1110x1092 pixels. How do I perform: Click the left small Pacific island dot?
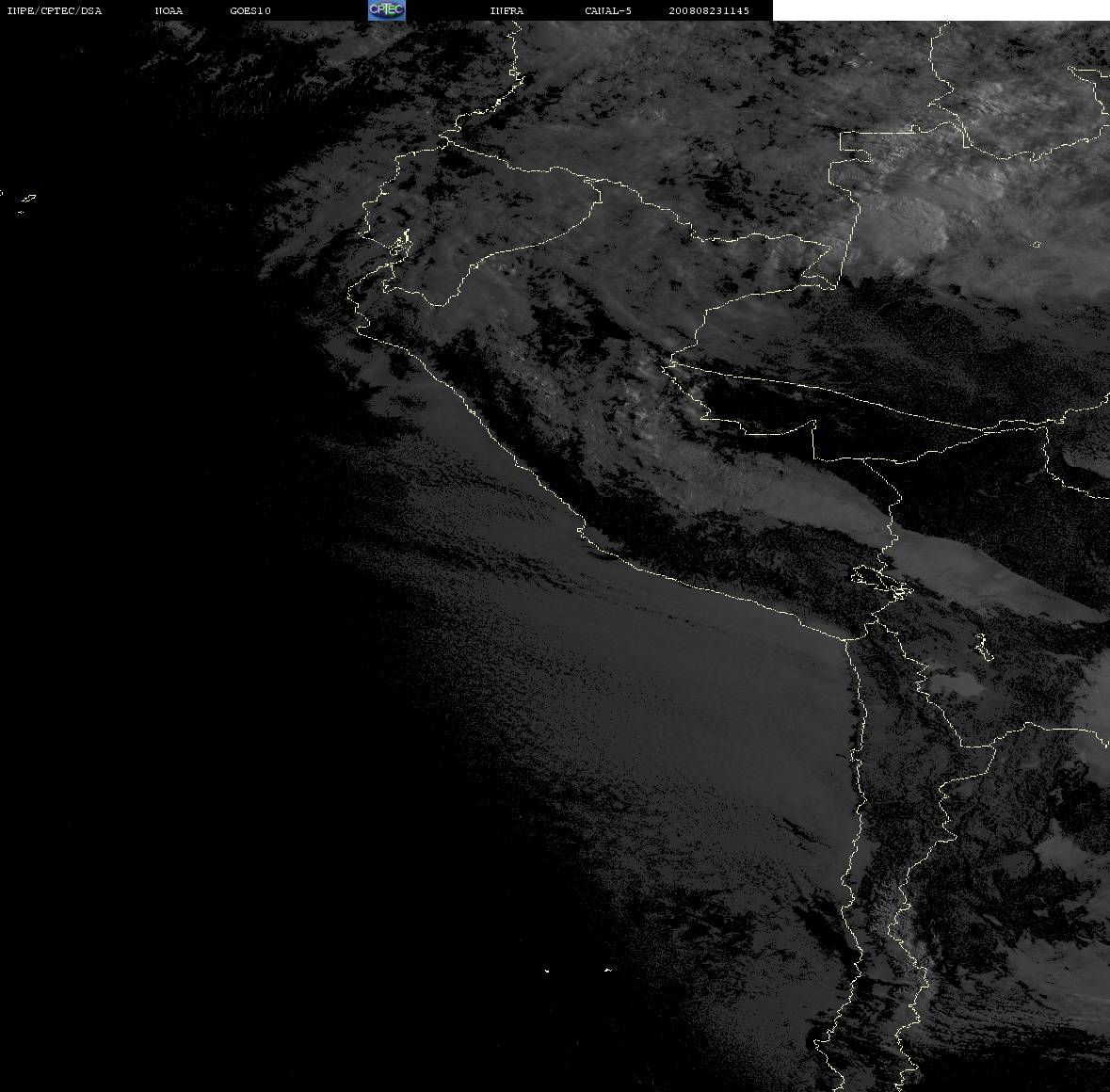[x=547, y=971]
